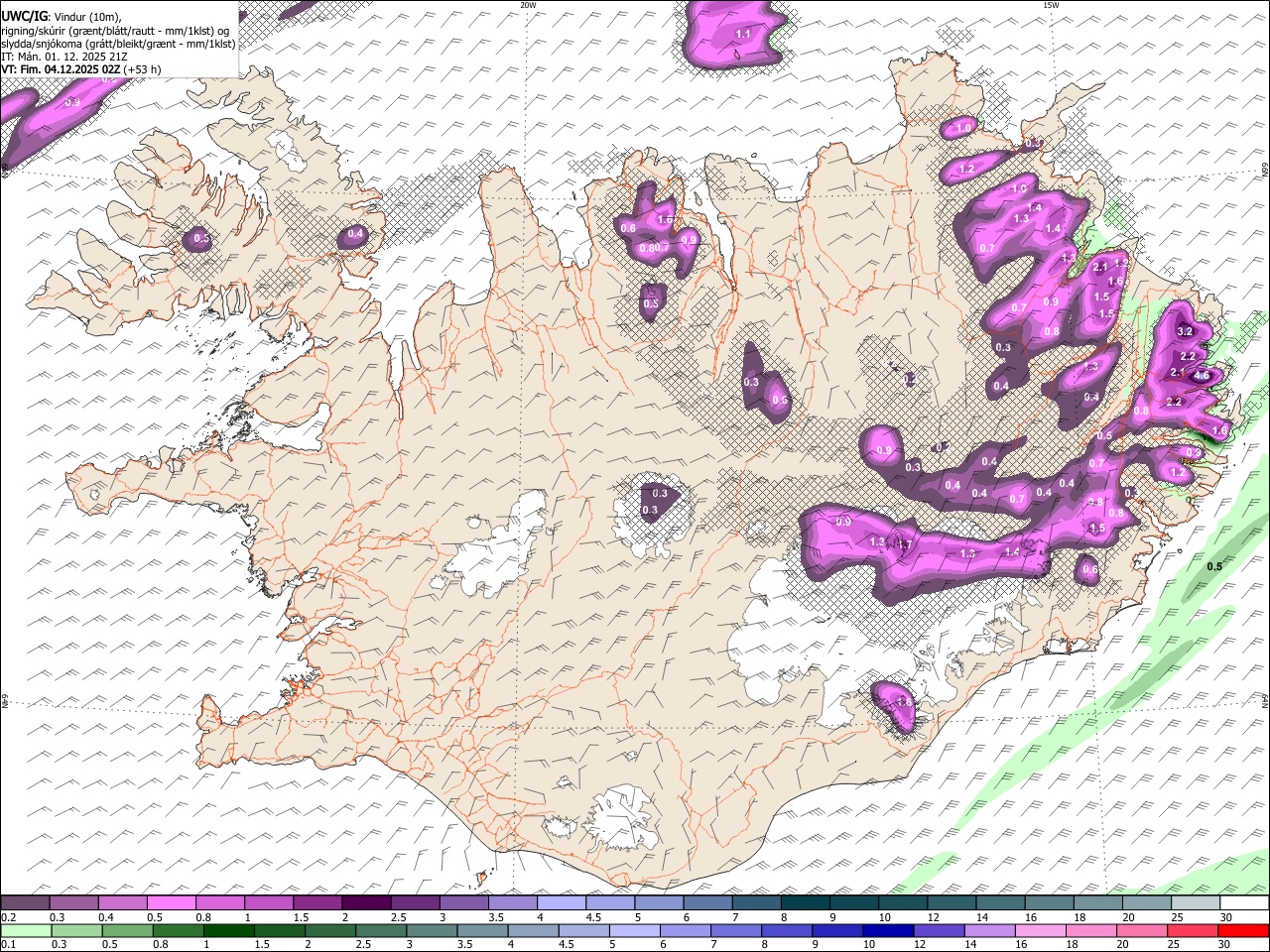Click the dark mauve 0.2–0.3 snow scale swatch
This screenshot has width=1270, height=952.
(x=25, y=903)
